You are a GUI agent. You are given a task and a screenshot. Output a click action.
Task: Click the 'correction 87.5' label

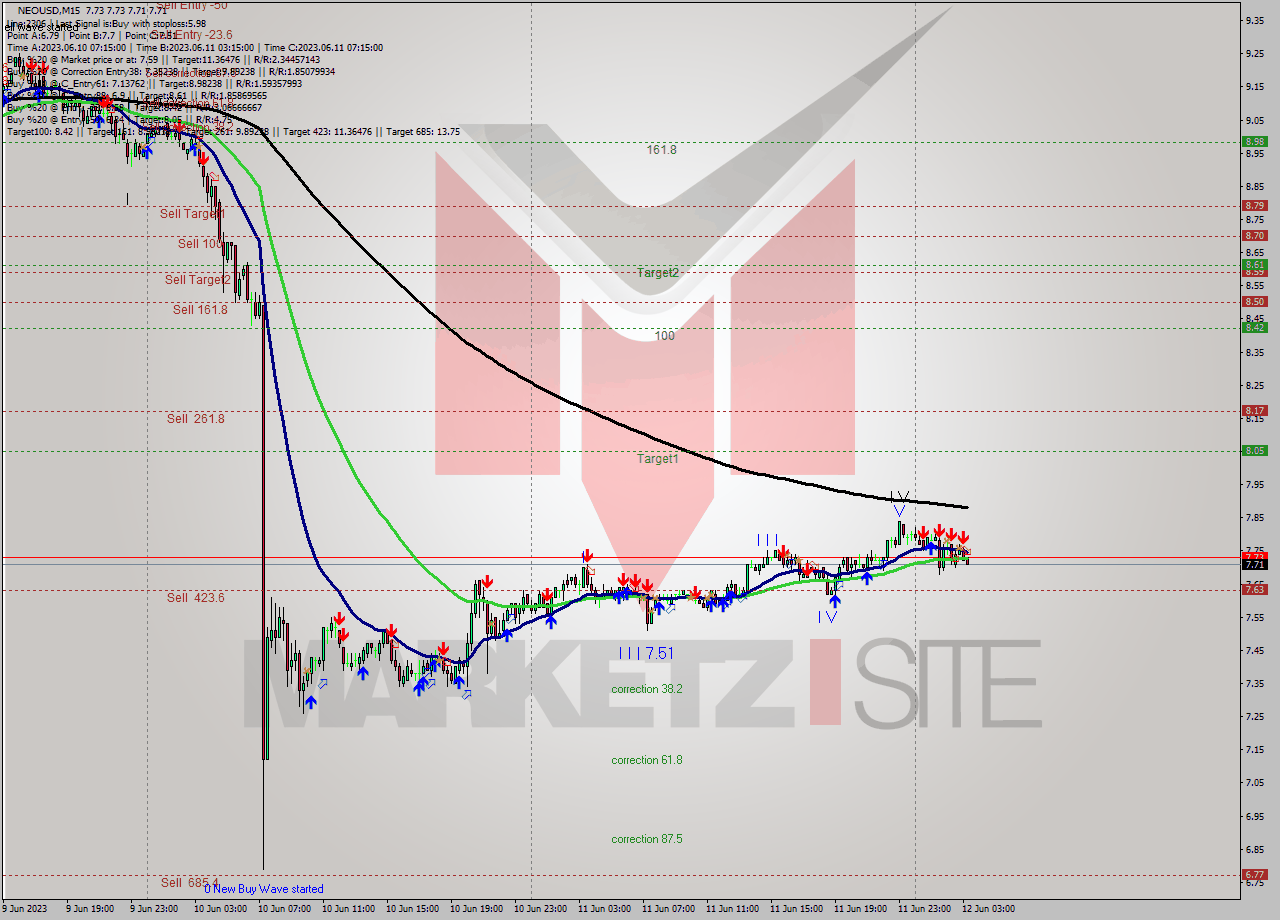point(647,839)
